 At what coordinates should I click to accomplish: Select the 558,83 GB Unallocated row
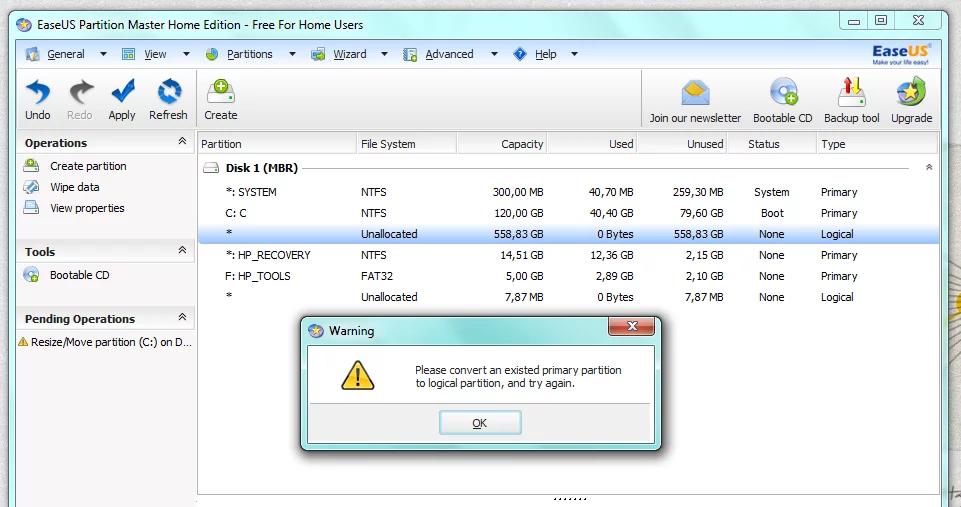(568, 234)
